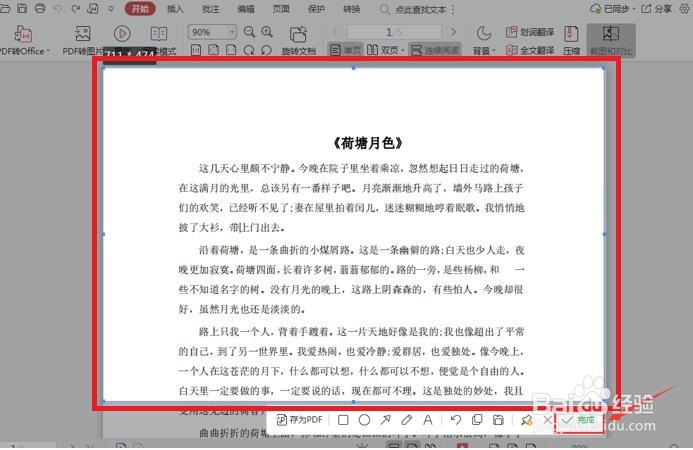Click the 划词翻译 word translate button
Screen dimensions: 693x450
[x=530, y=32]
